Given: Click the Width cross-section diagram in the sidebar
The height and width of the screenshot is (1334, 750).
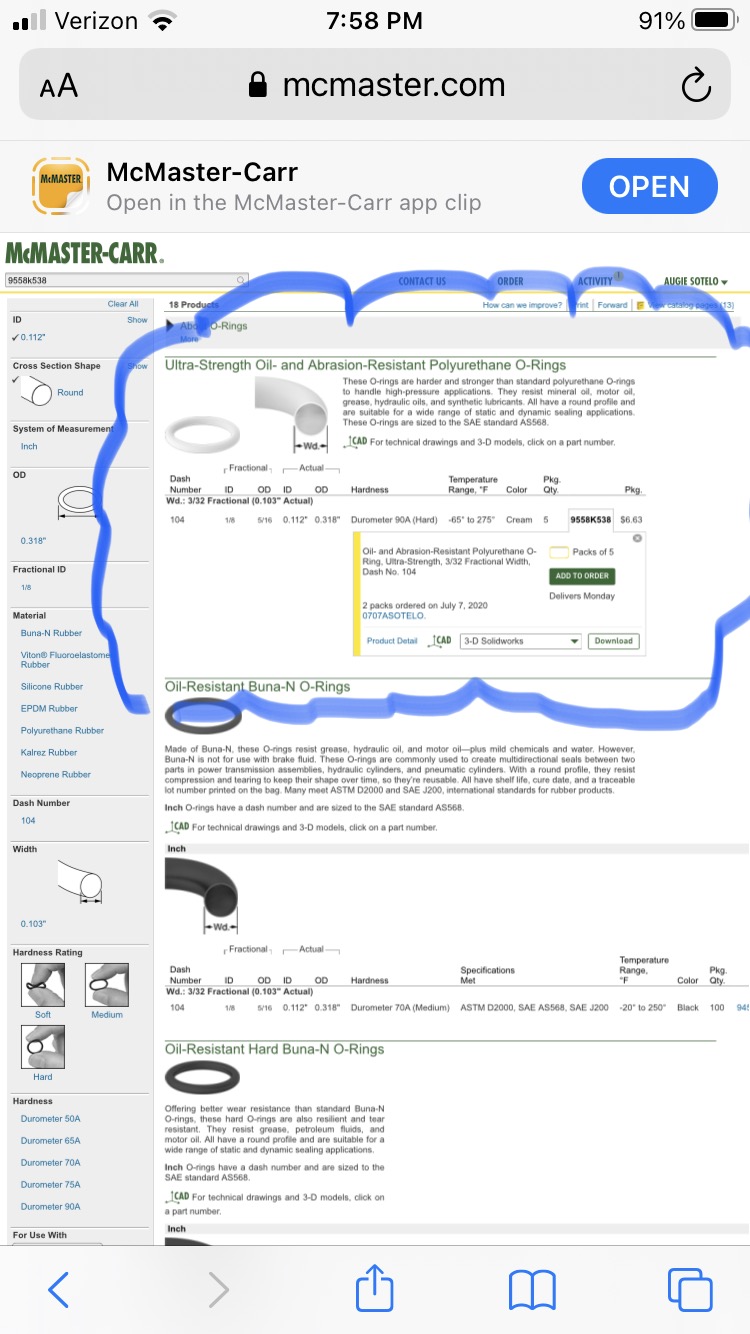Looking at the screenshot, I should [x=80, y=882].
